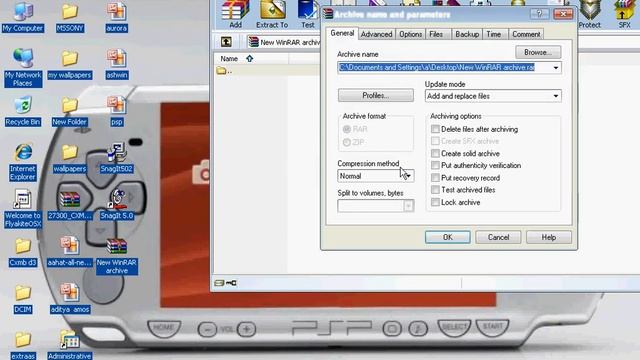The image size is (640, 360).
Task: Click the Split to volumes input field
Action: pyautogui.click(x=371, y=206)
